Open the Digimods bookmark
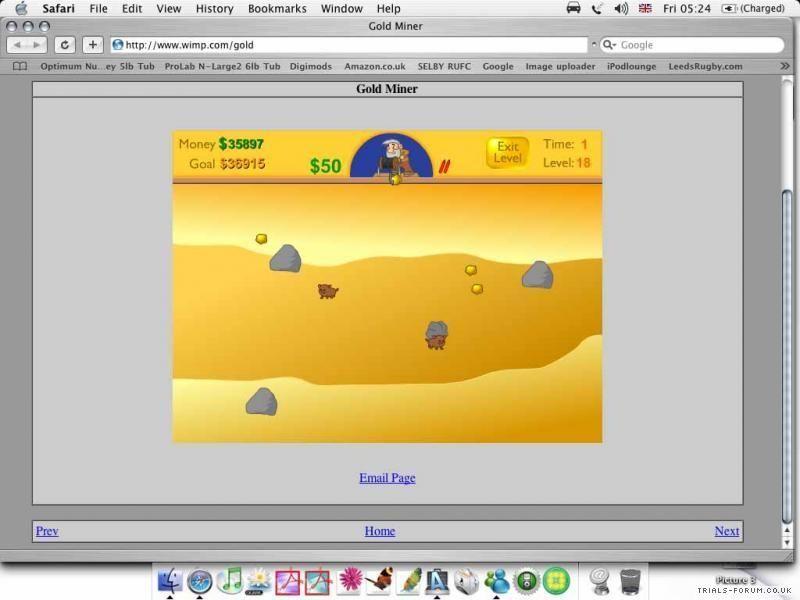The width and height of the screenshot is (800, 600). click(x=311, y=66)
